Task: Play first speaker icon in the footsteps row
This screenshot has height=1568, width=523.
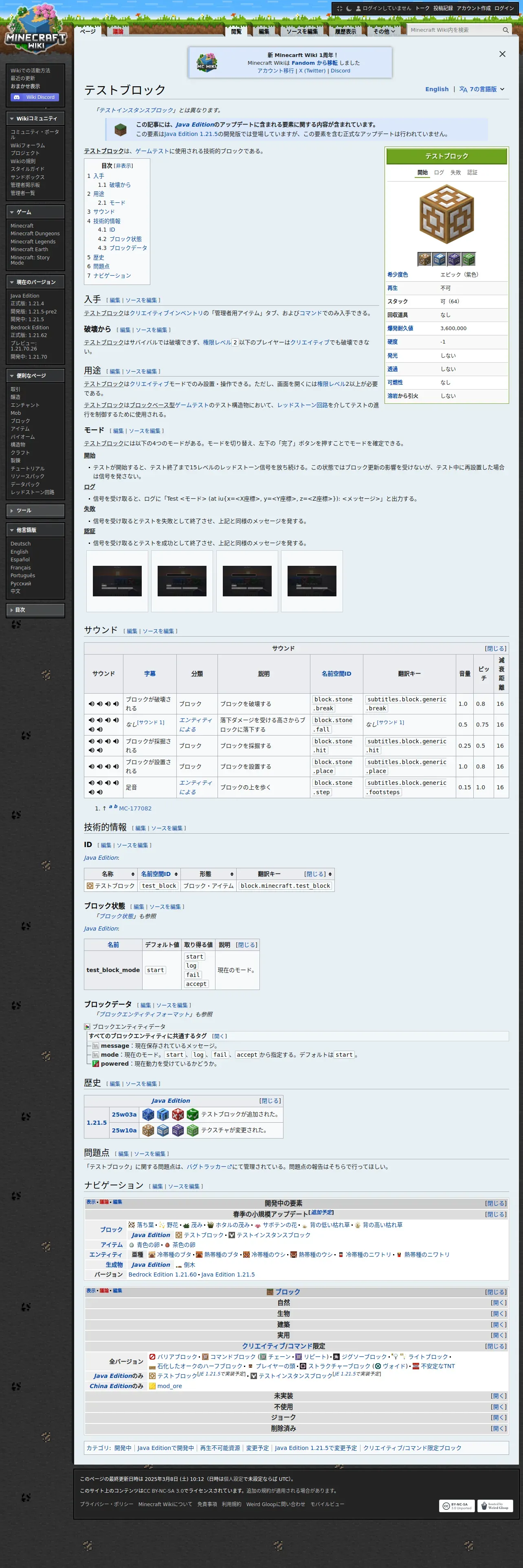Action: pos(91,783)
